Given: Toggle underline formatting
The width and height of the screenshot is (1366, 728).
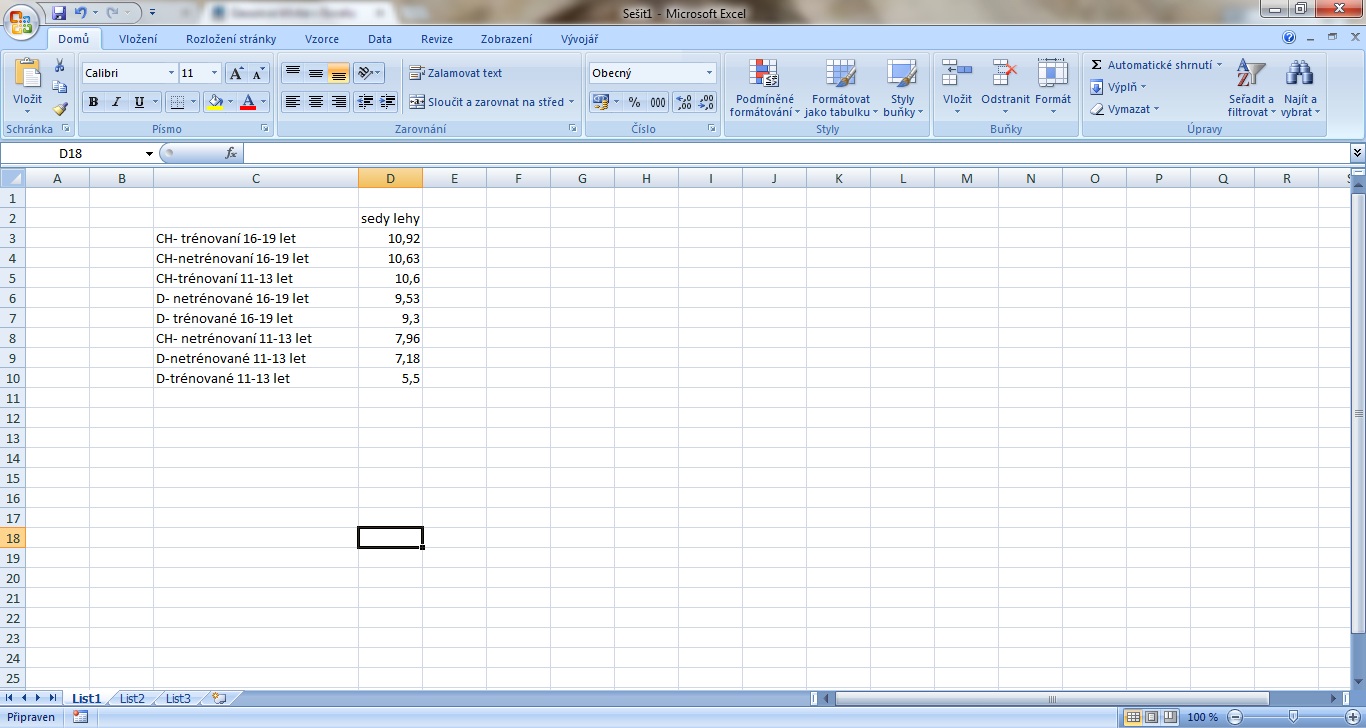Looking at the screenshot, I should pos(139,102).
